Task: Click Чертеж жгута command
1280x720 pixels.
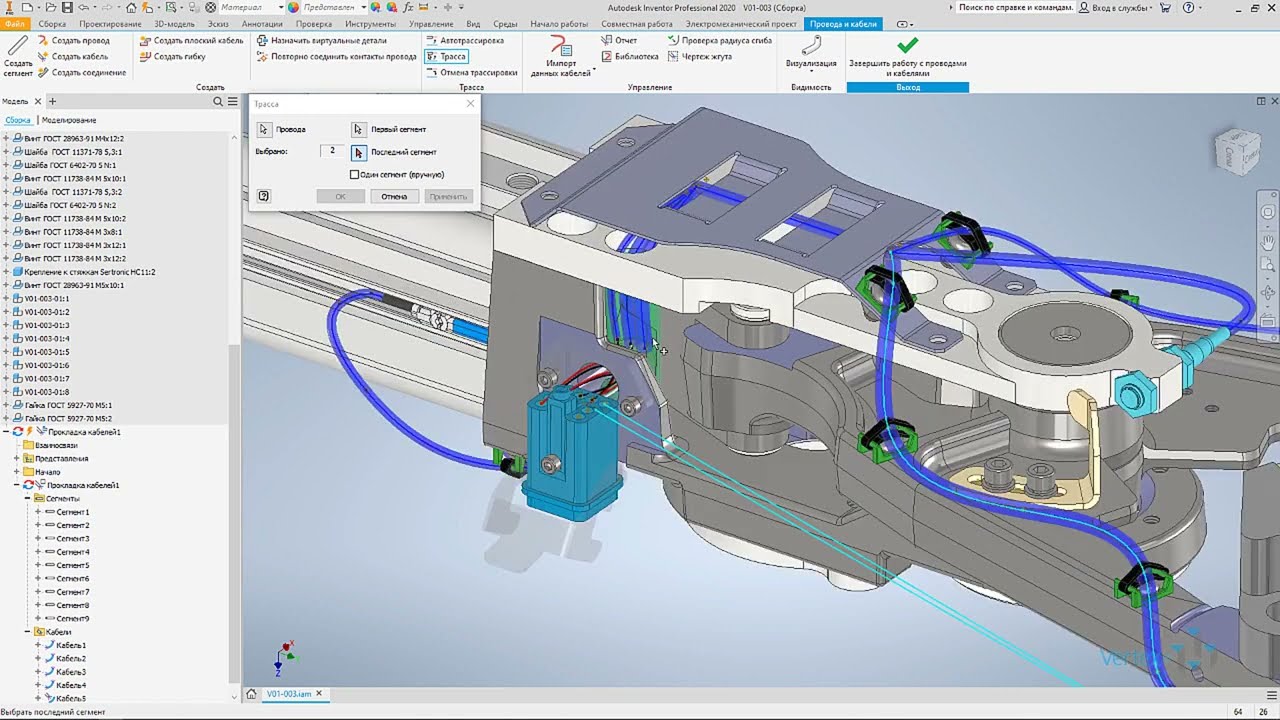Action: [x=699, y=57]
